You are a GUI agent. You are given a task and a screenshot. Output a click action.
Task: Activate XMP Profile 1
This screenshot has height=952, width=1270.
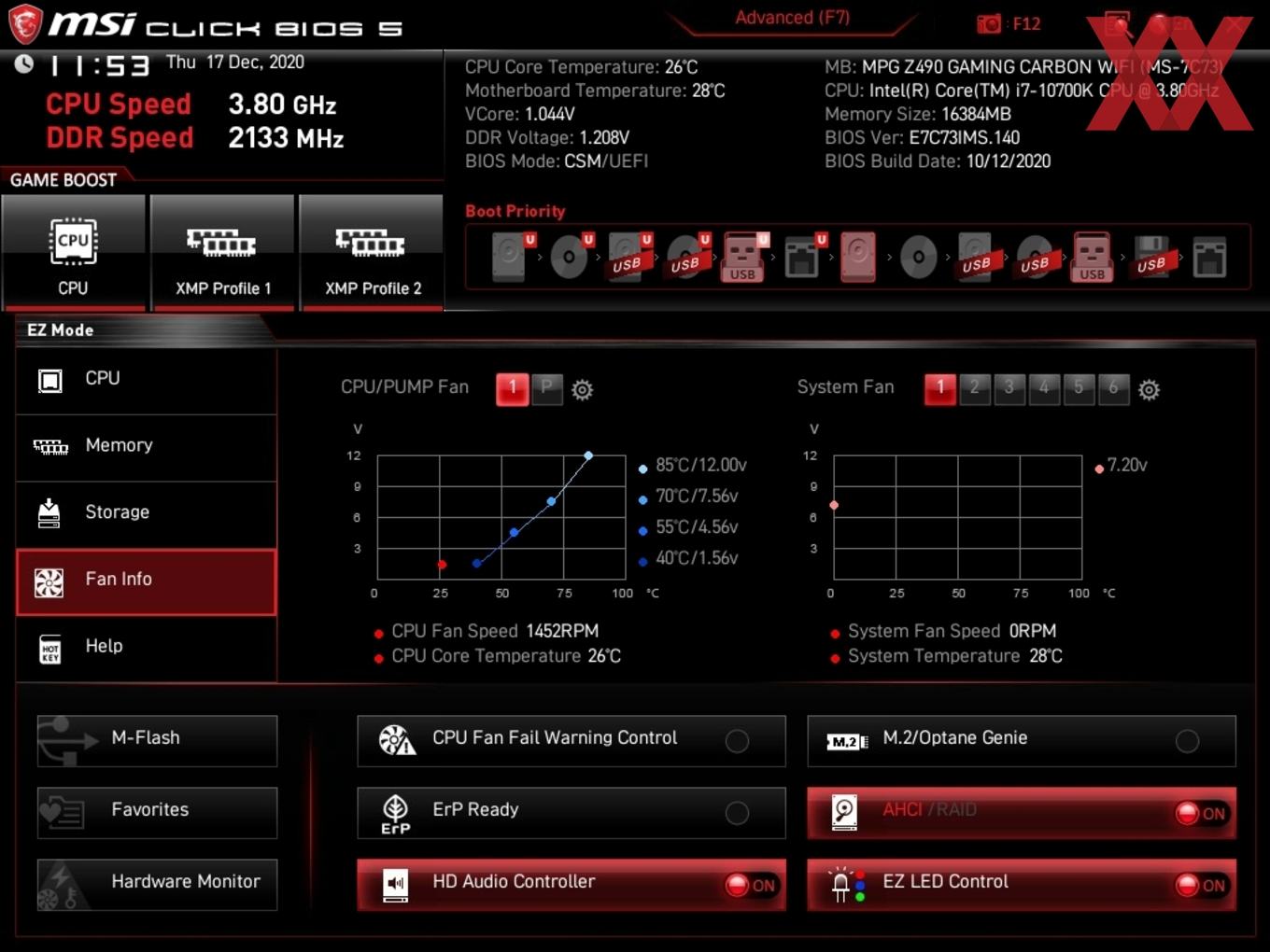(222, 252)
